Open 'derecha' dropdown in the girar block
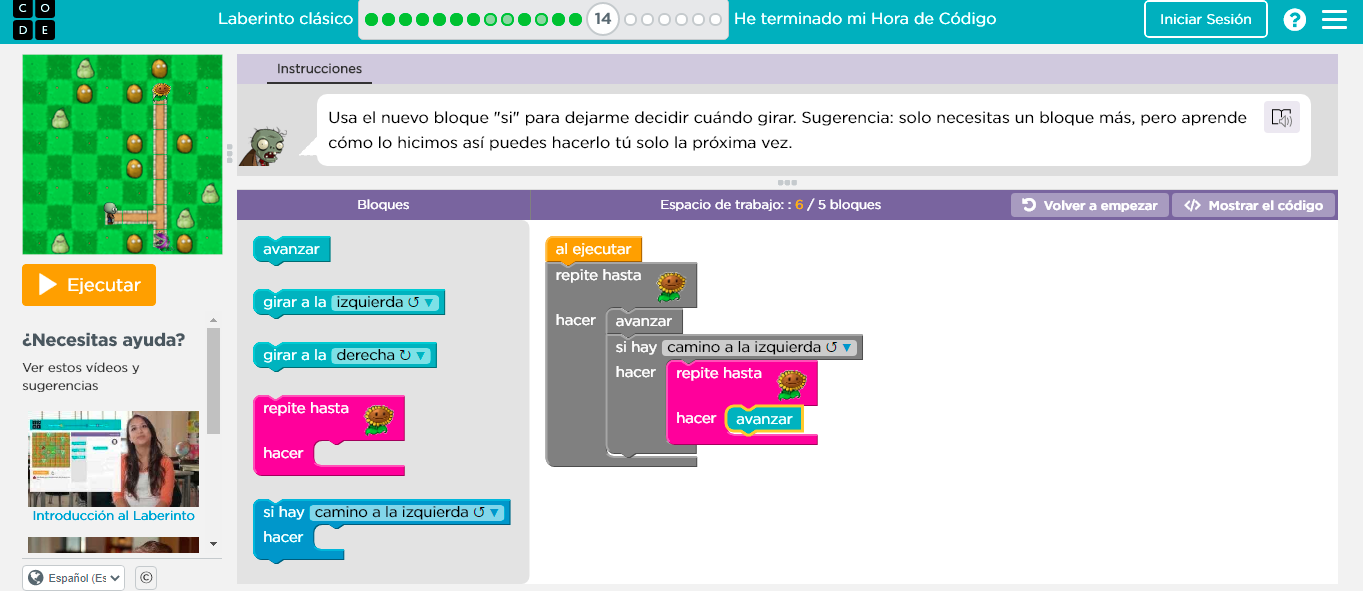The height and width of the screenshot is (591, 1363). (x=382, y=355)
